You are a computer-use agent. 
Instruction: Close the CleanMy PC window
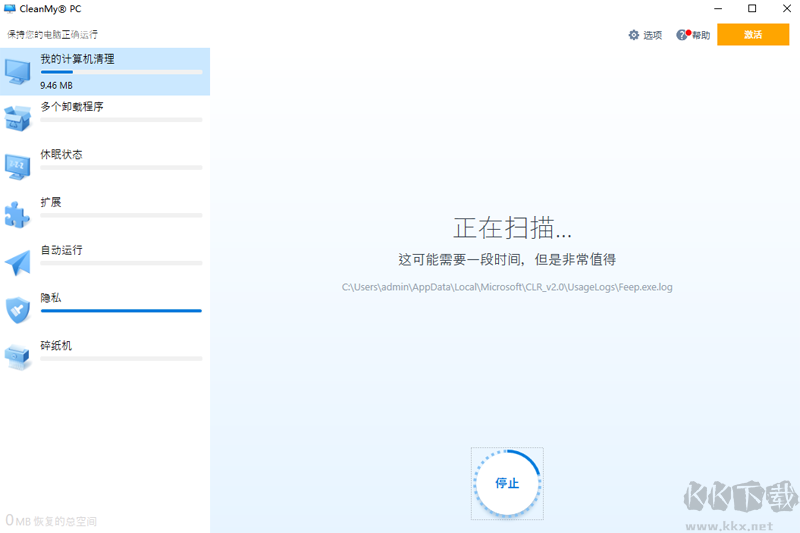pos(787,9)
